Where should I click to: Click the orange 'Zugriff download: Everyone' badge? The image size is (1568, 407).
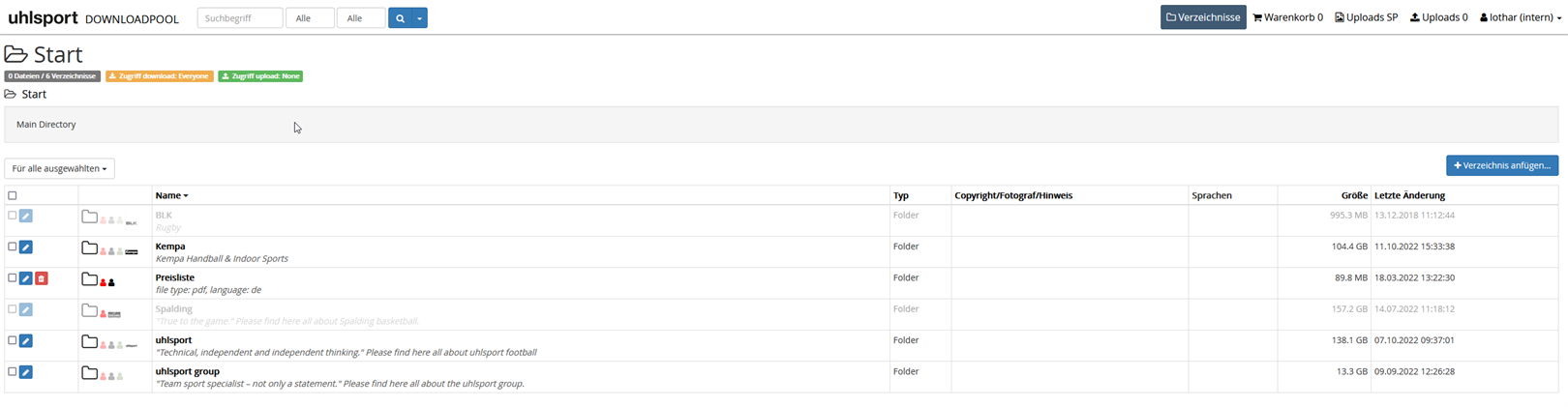point(159,76)
